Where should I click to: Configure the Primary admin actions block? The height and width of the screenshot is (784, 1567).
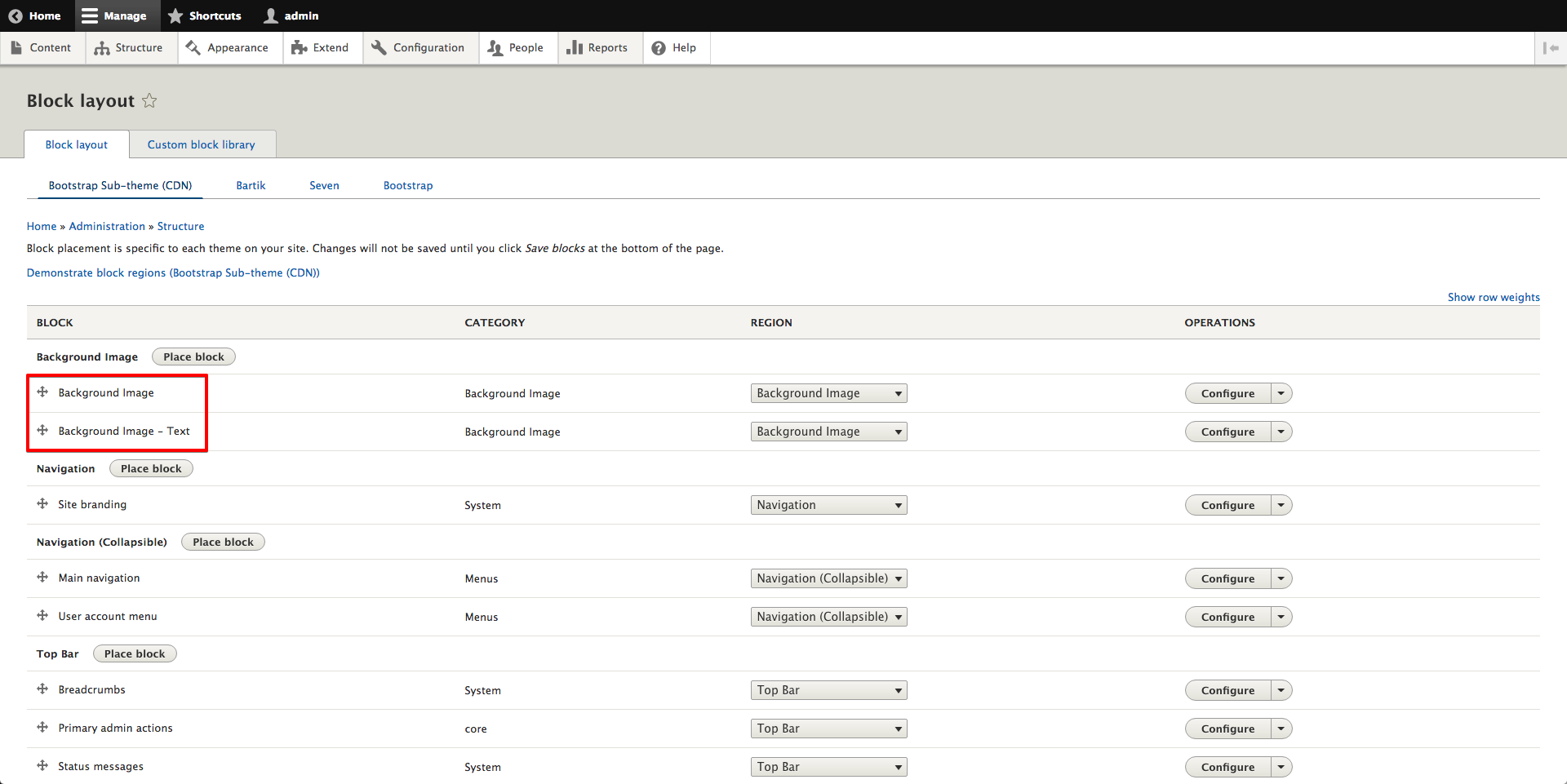1227,729
